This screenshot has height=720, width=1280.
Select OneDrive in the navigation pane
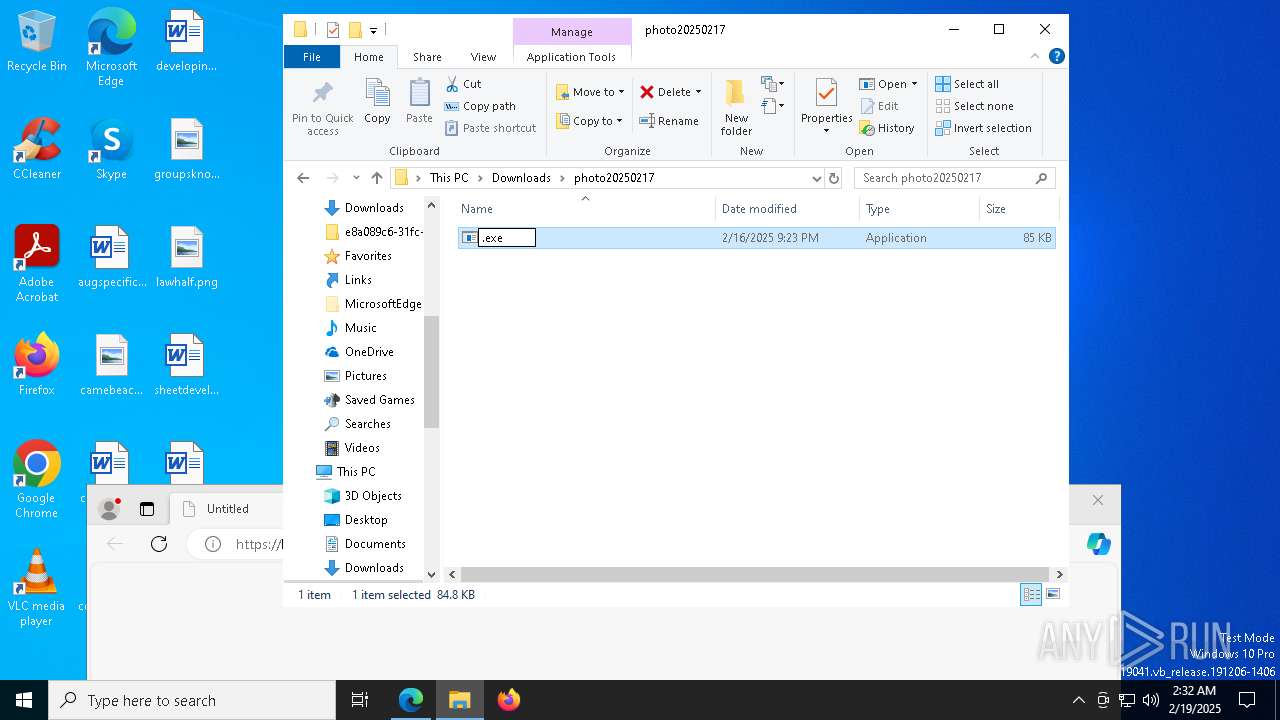[369, 352]
